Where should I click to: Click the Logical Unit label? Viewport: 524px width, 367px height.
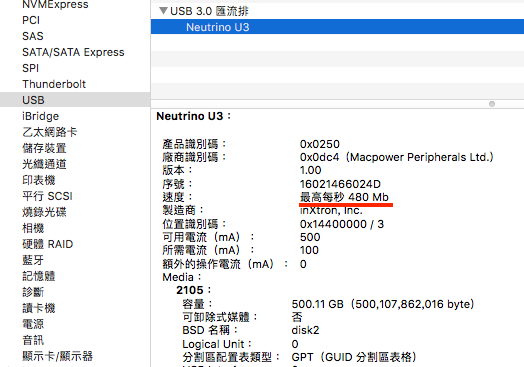pos(217,344)
